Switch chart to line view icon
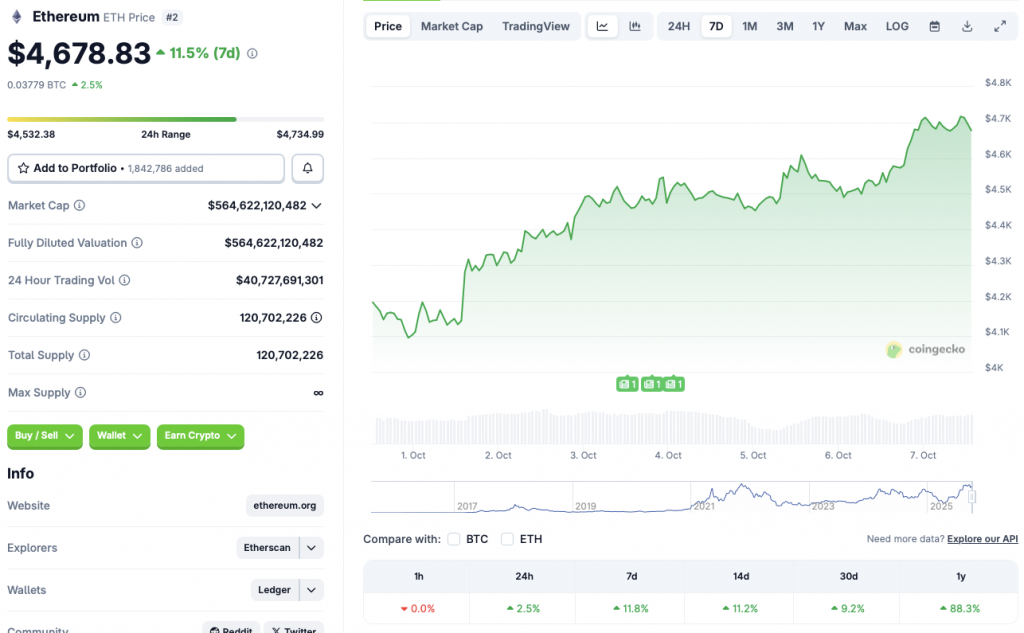1024x633 pixels. 602,26
